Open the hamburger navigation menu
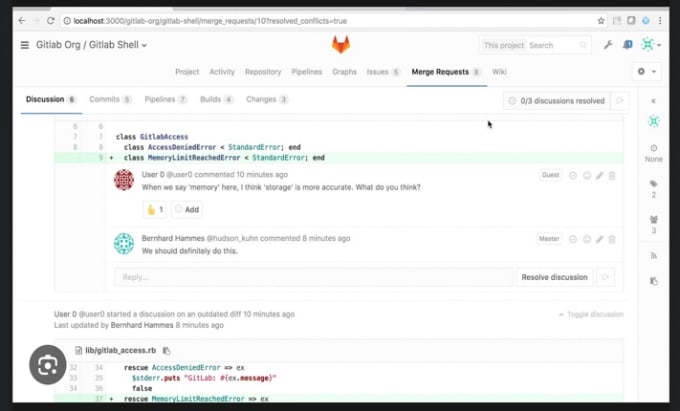 point(25,45)
